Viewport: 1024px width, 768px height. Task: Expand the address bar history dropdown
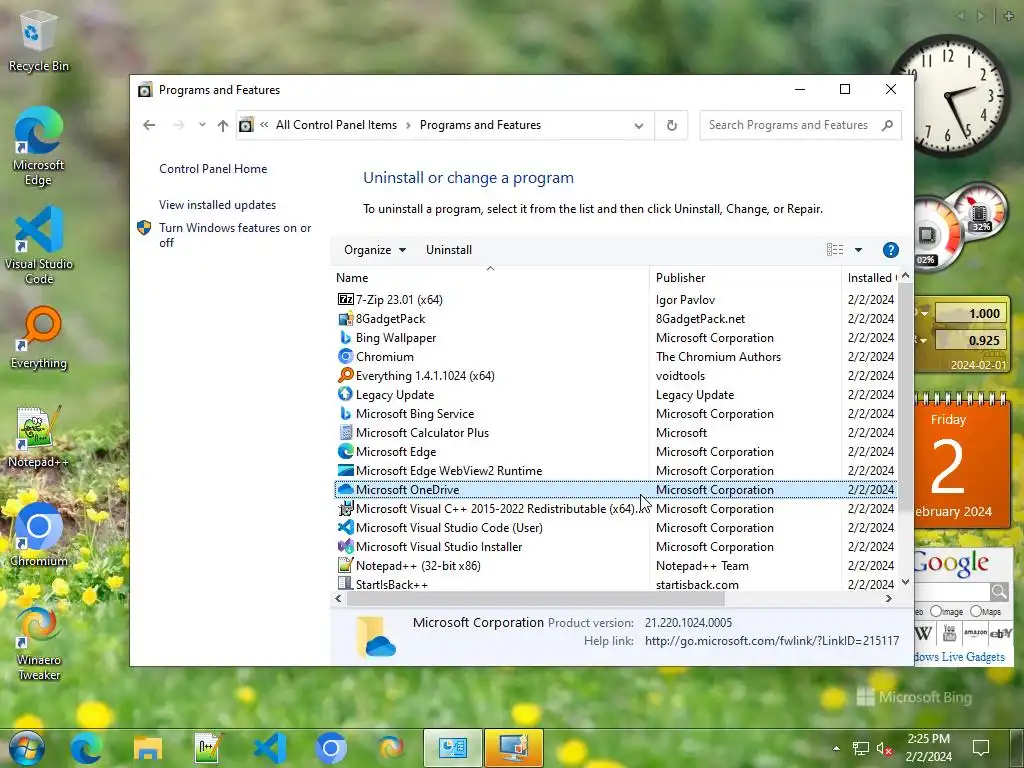point(639,125)
